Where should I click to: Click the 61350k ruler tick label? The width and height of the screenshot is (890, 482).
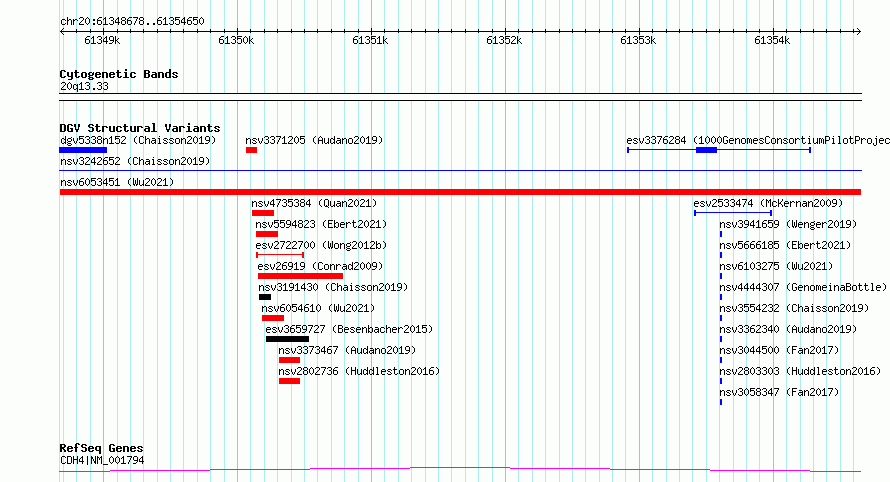(236, 40)
